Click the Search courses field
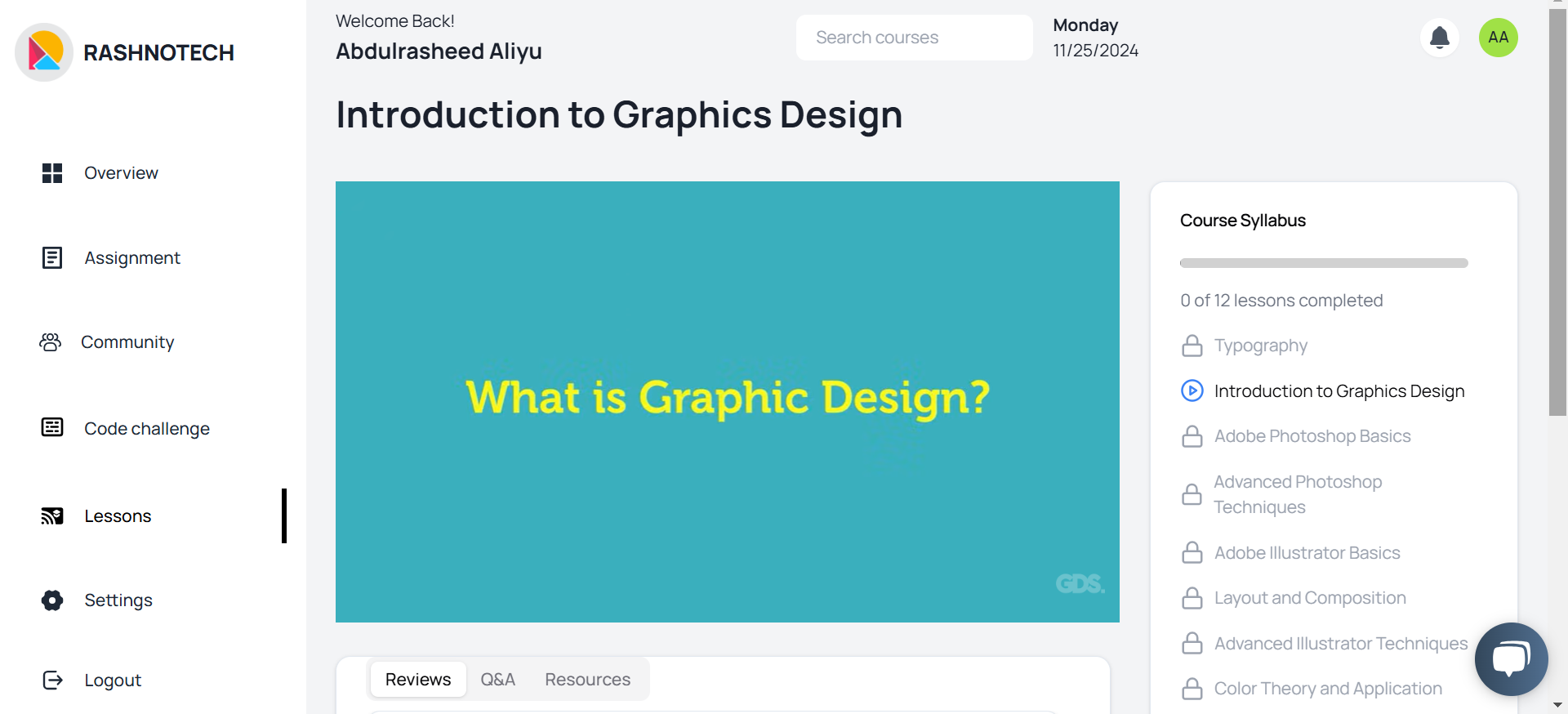Image resolution: width=1568 pixels, height=714 pixels. (x=914, y=38)
